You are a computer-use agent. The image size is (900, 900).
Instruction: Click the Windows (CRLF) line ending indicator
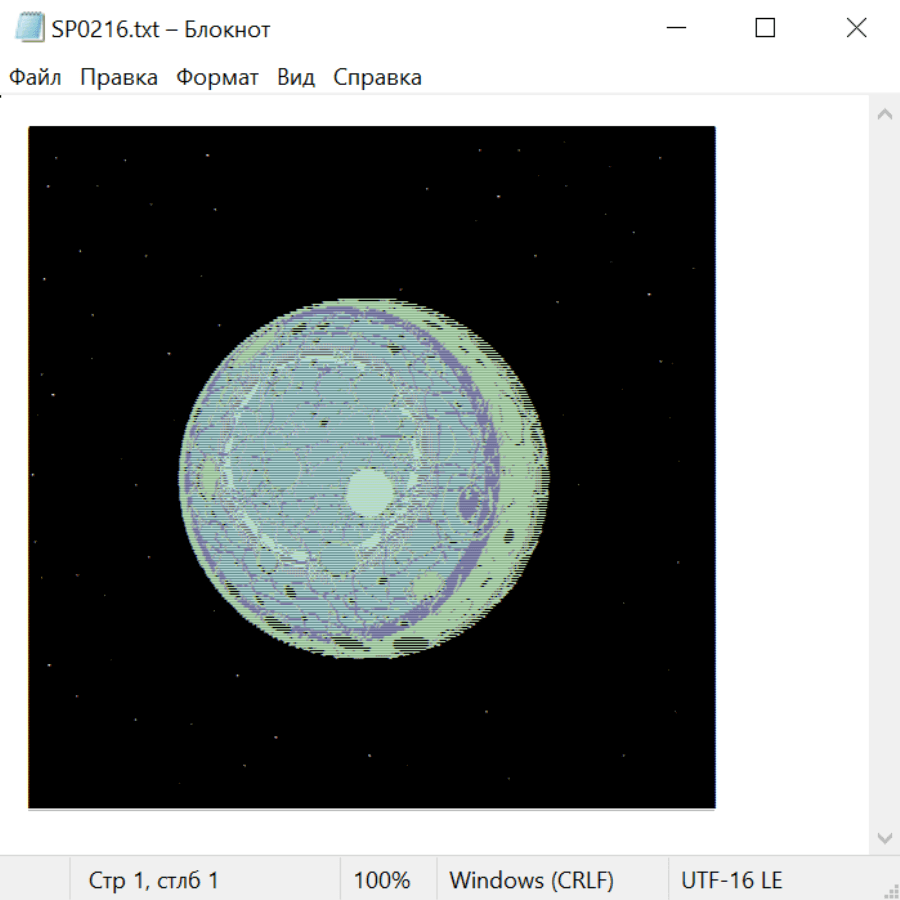coord(531,880)
